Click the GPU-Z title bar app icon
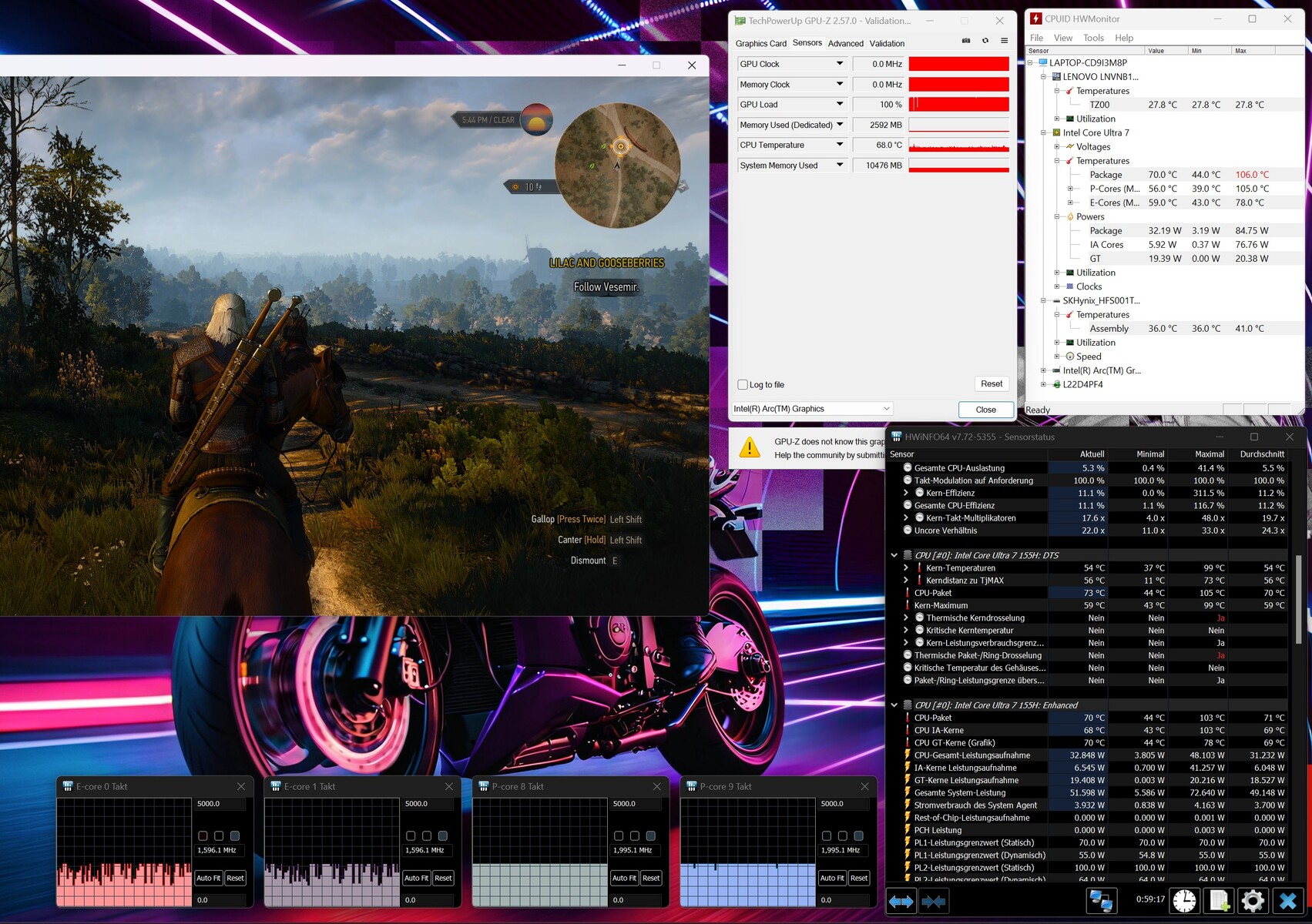Image resolution: width=1312 pixels, height=924 pixels. [x=740, y=21]
